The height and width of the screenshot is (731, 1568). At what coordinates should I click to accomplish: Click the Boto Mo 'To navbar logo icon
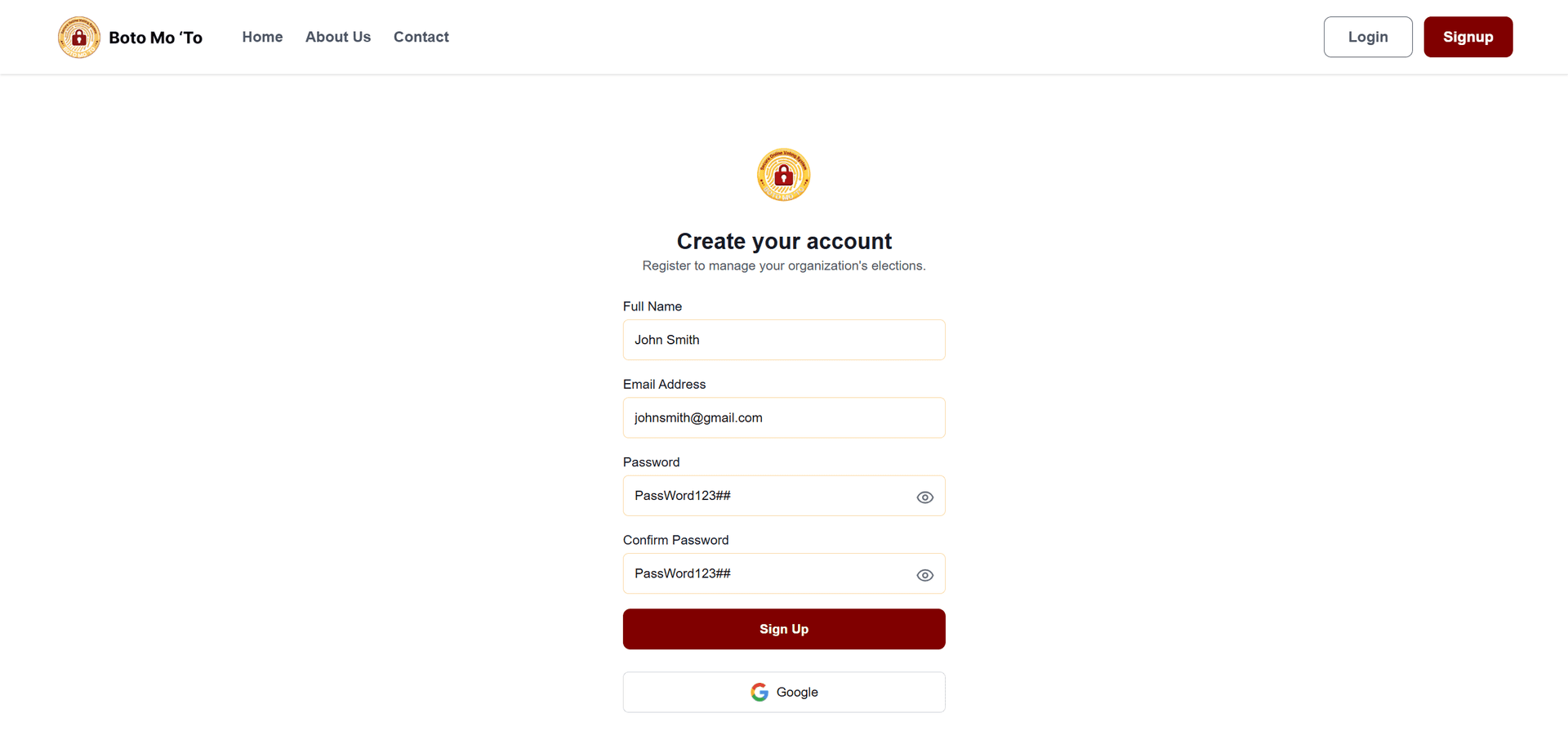pos(79,38)
